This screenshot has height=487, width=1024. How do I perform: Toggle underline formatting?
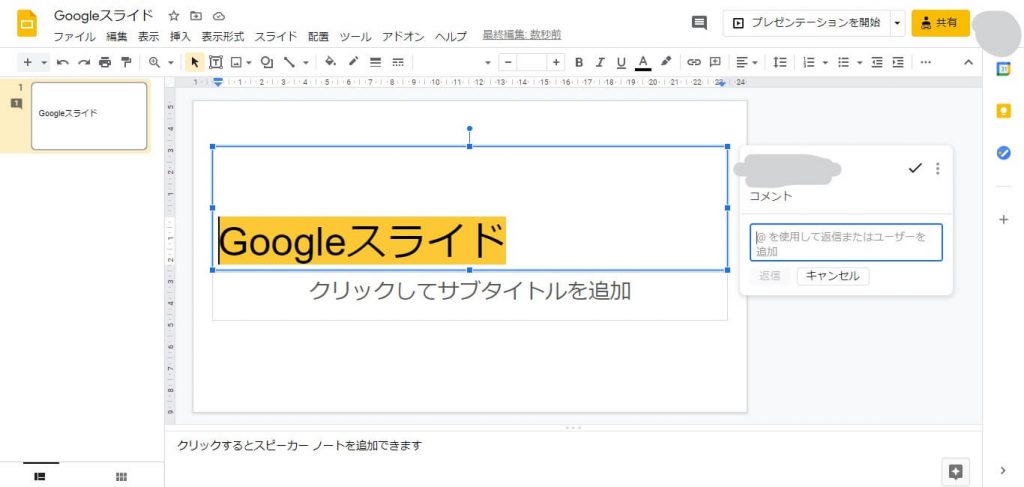point(621,63)
